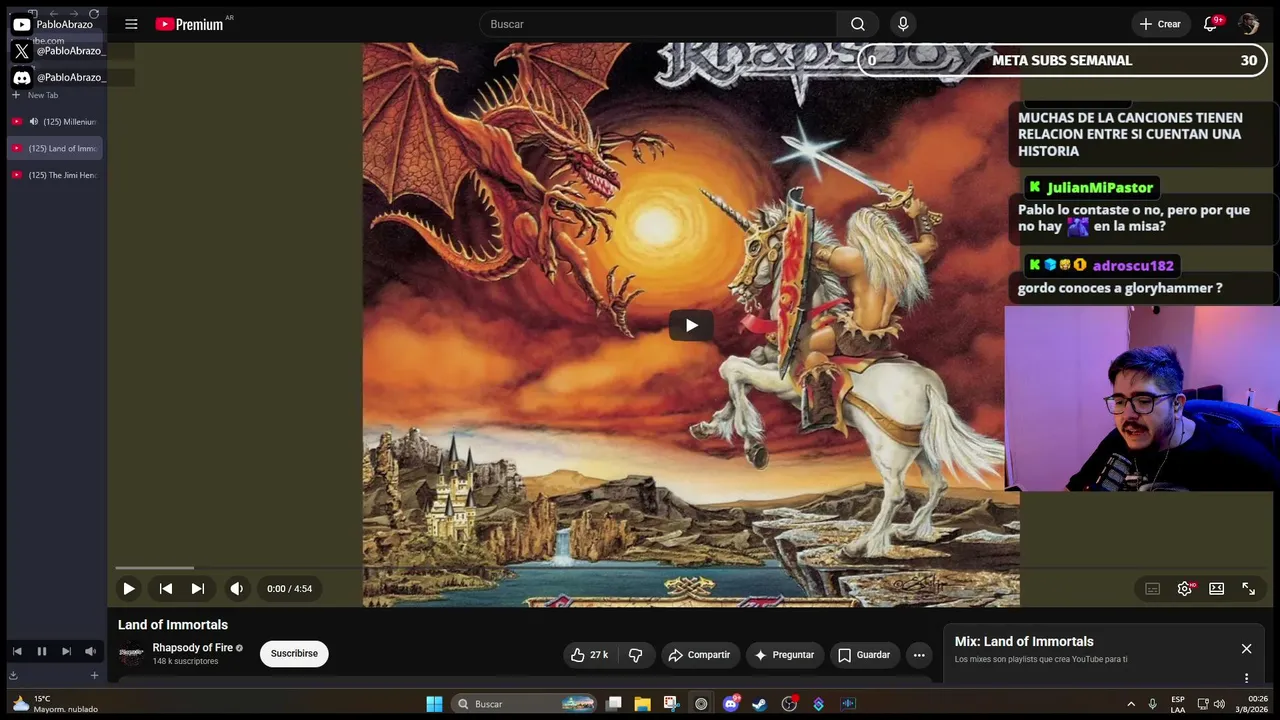Open the Windows Start menu

(434, 704)
